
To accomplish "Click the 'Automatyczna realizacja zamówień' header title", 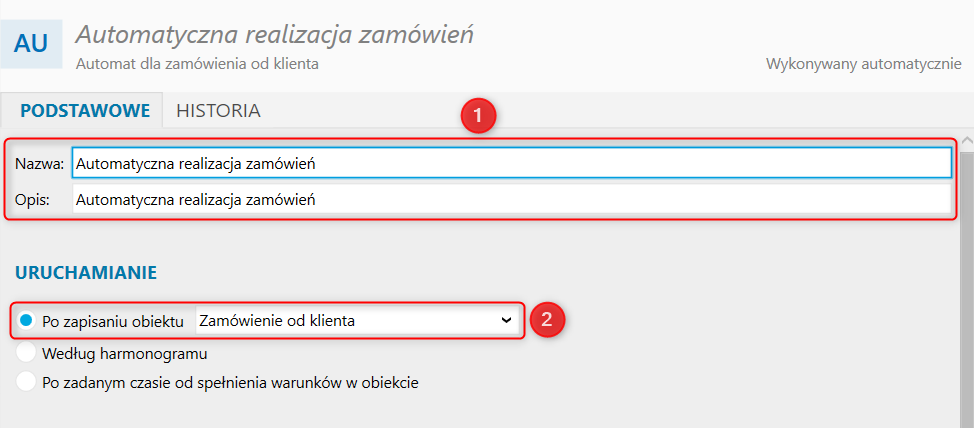I will pyautogui.click(x=275, y=34).
